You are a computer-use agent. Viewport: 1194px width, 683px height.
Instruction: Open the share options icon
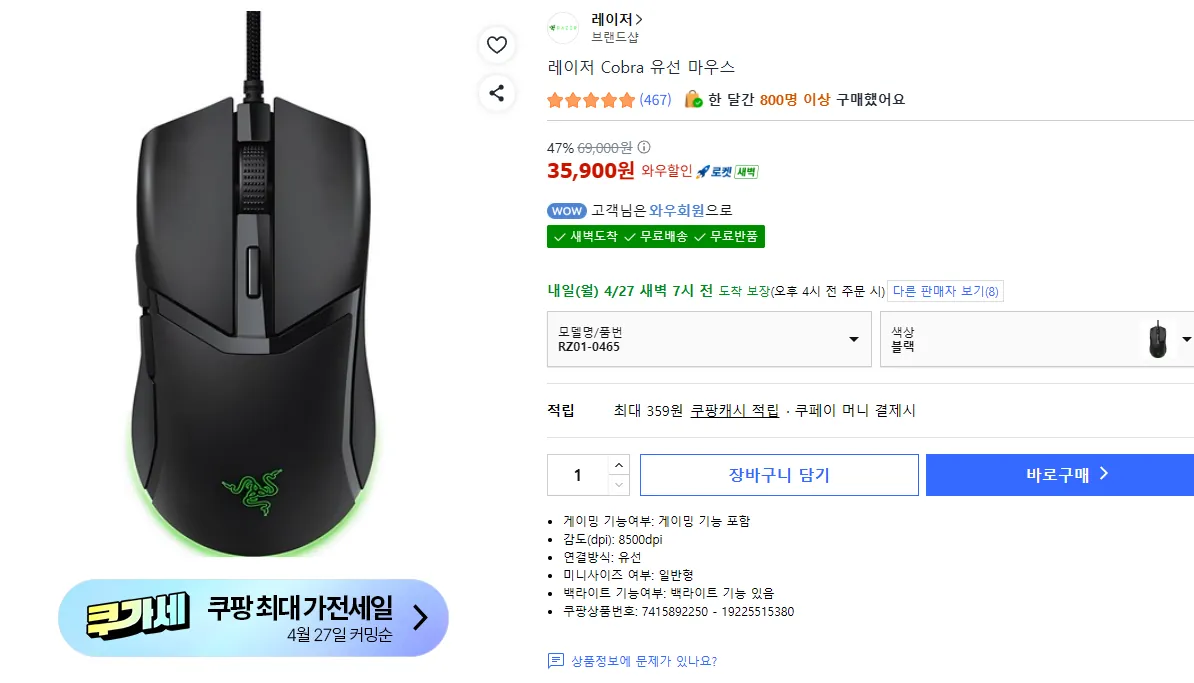tap(497, 94)
